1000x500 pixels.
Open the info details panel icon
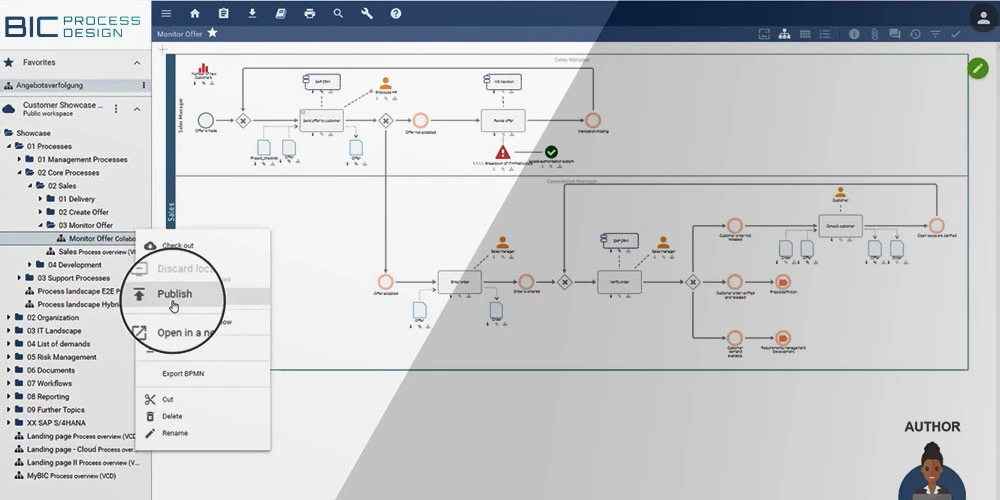click(855, 34)
